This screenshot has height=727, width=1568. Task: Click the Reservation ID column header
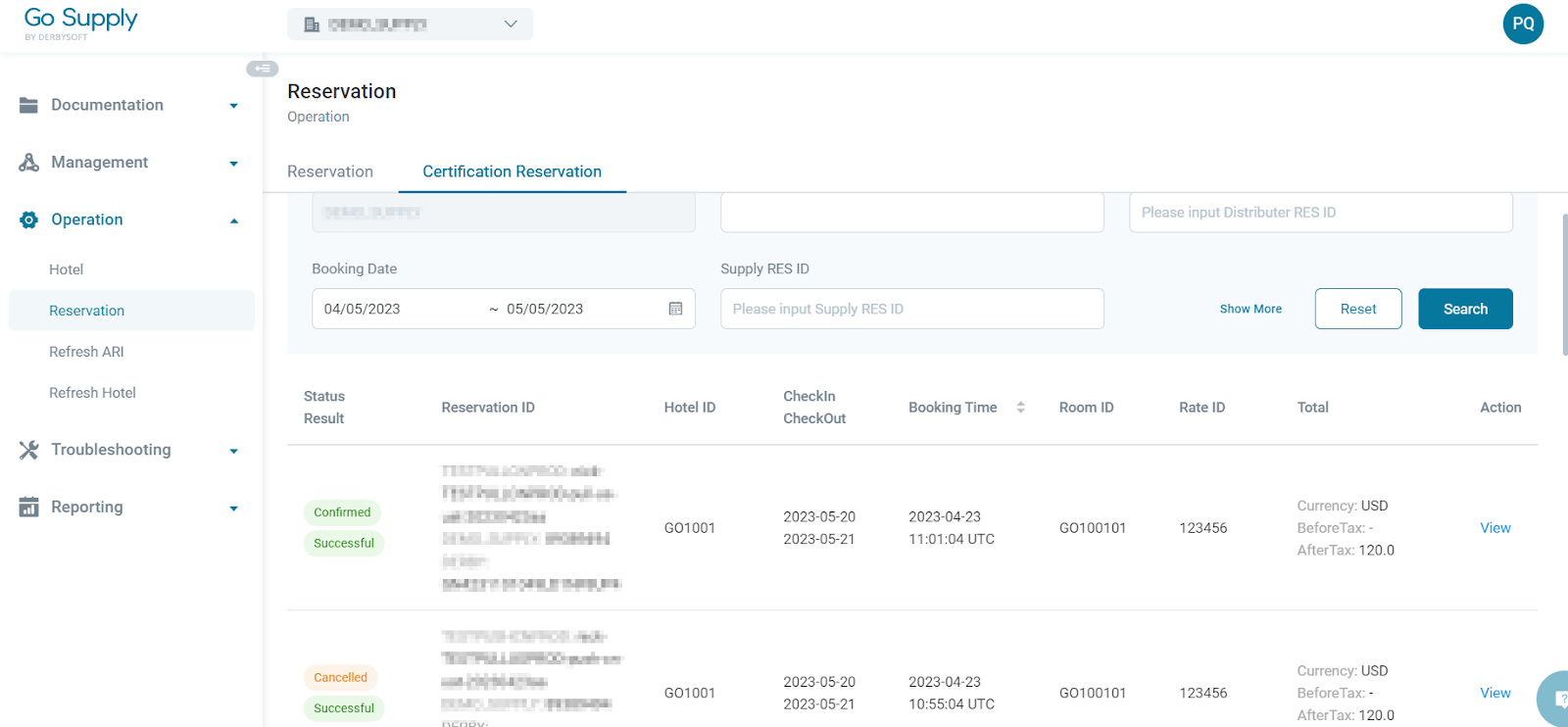(488, 408)
